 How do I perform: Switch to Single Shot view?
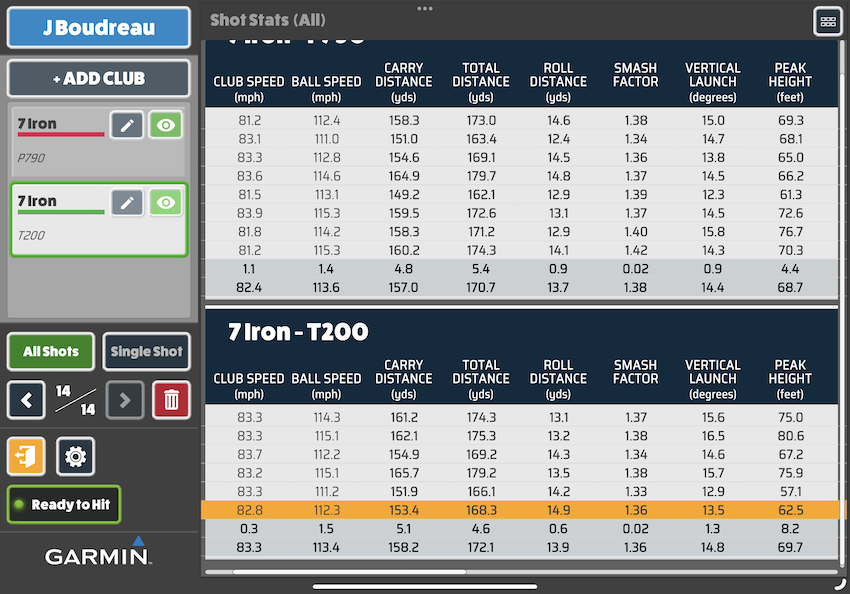click(146, 351)
